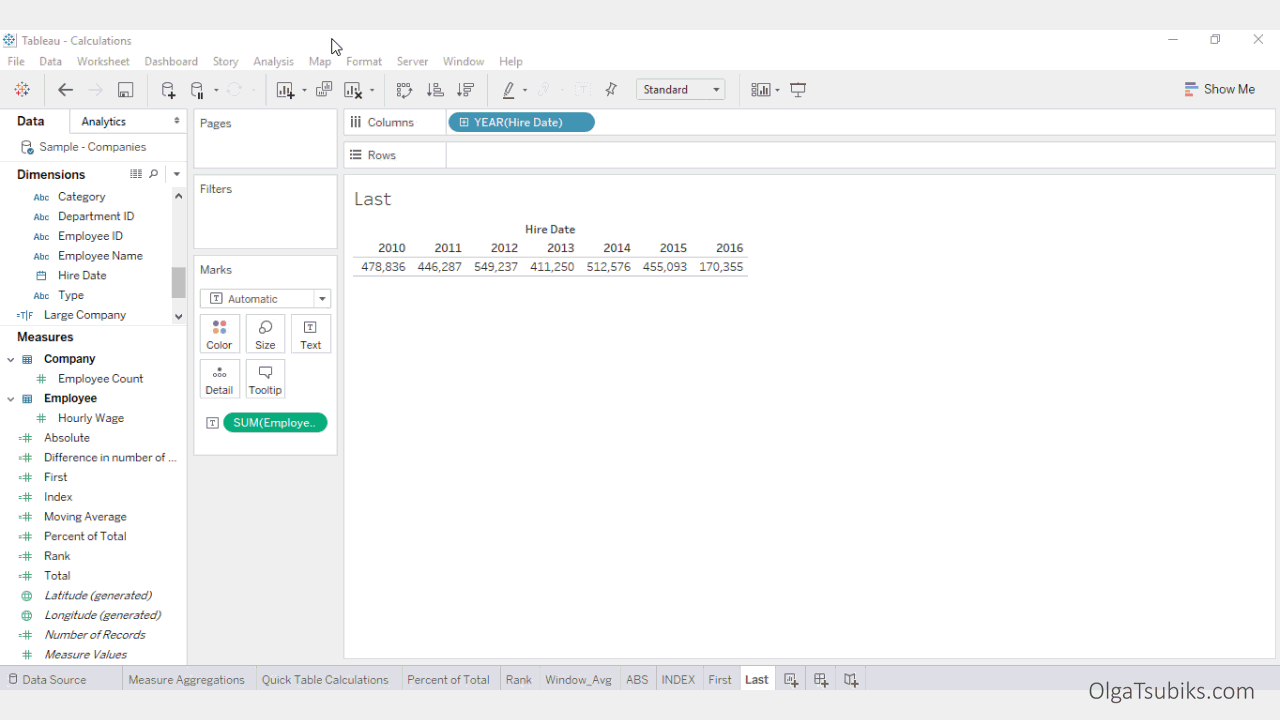
Task: Open the Dimensions pane menu arrow
Action: click(x=177, y=174)
